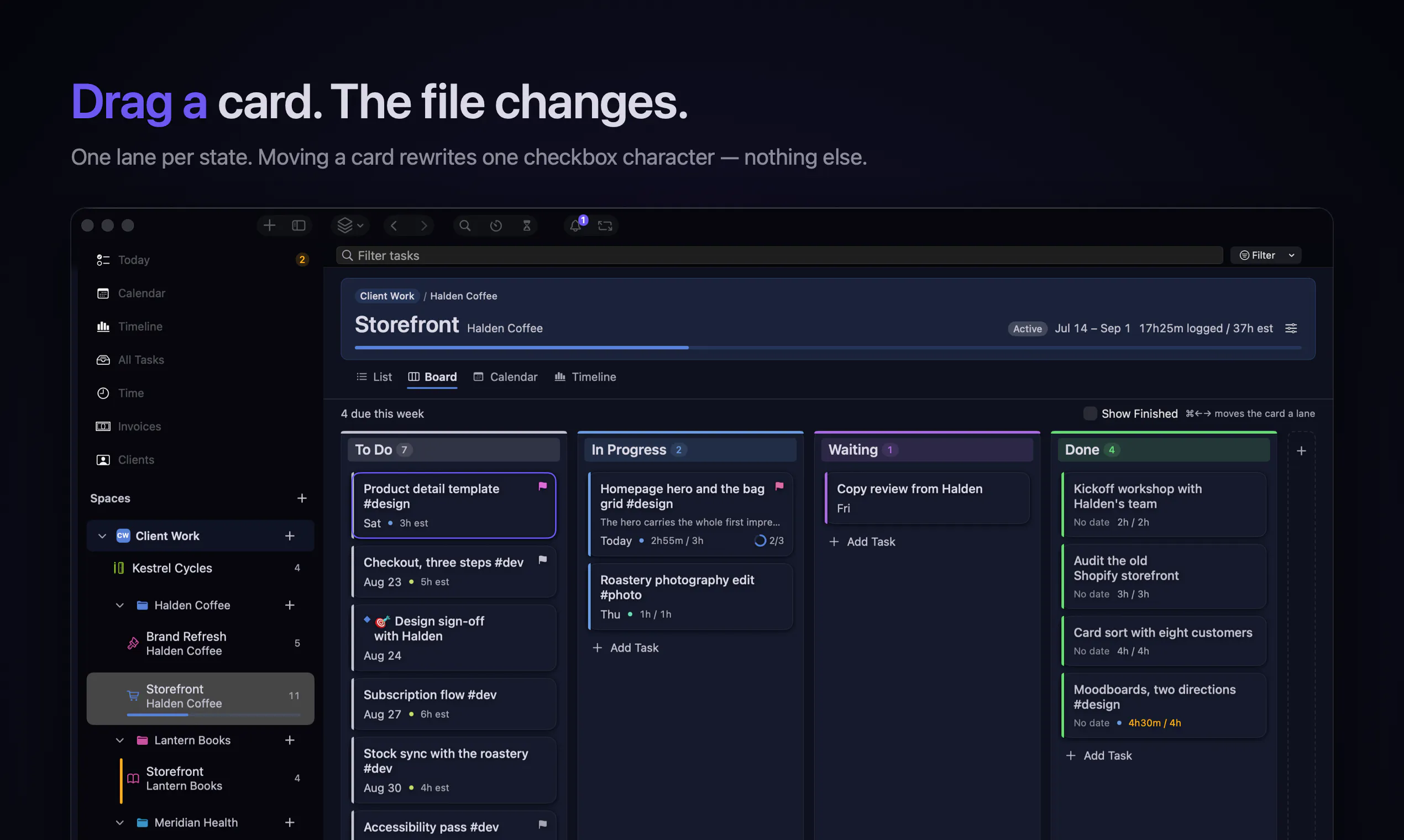Open All Tasks in the sidebar
The image size is (1404, 840).
coord(201,360)
